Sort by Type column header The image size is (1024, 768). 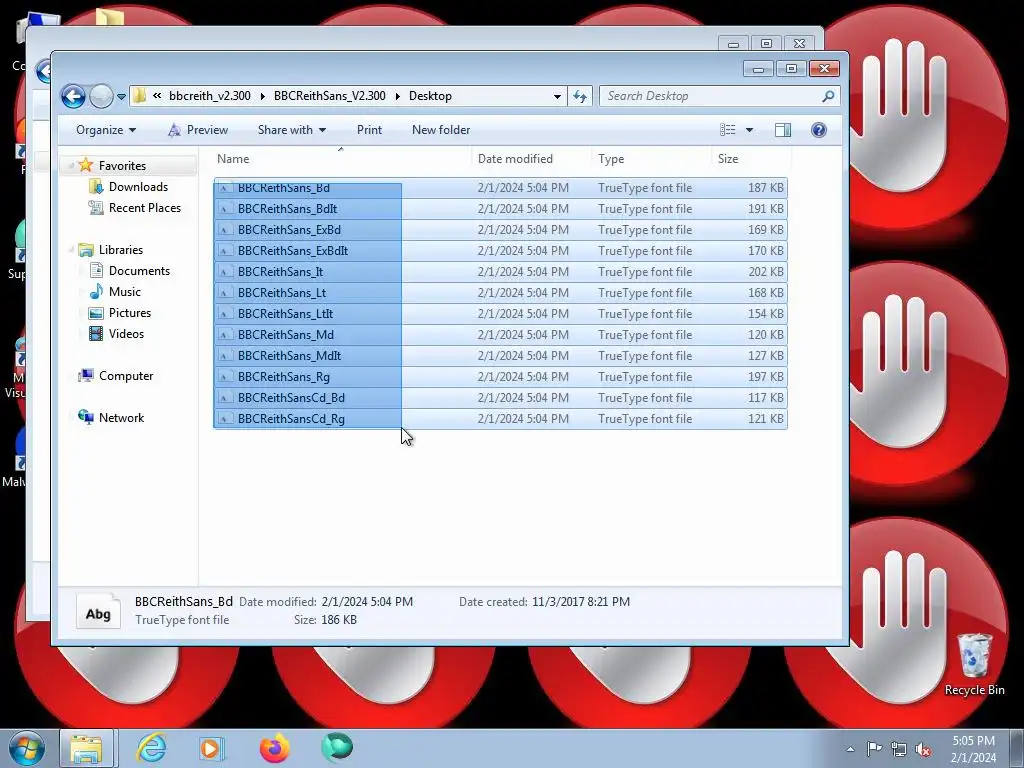pos(650,159)
